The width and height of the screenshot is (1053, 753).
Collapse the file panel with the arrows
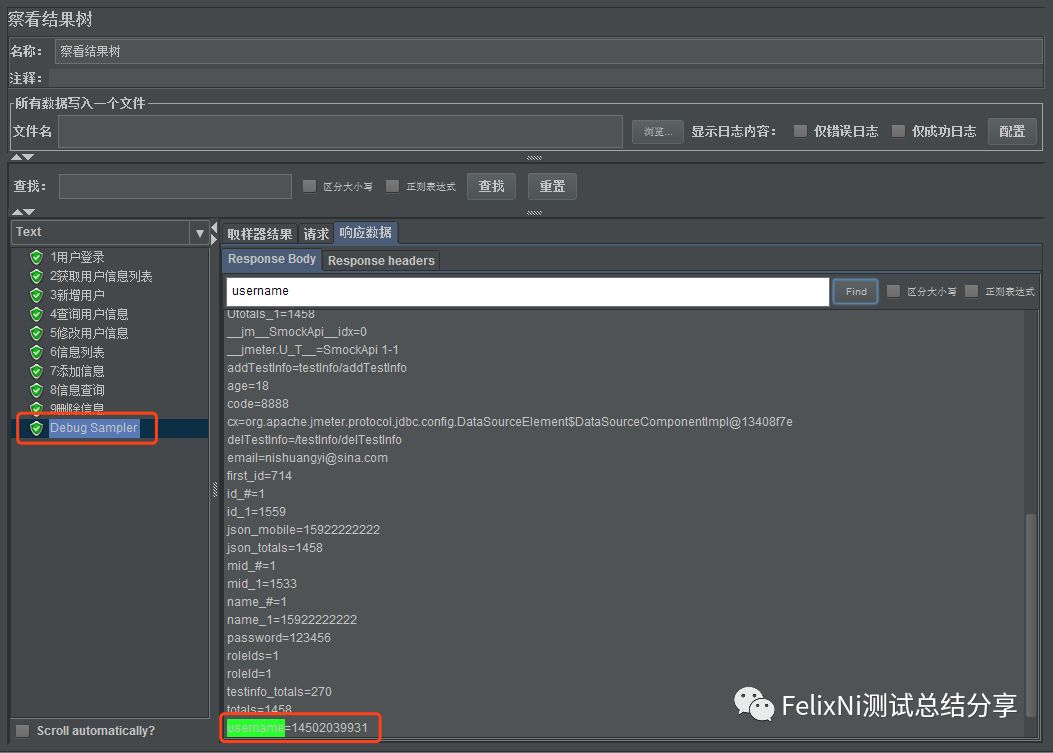(22, 157)
